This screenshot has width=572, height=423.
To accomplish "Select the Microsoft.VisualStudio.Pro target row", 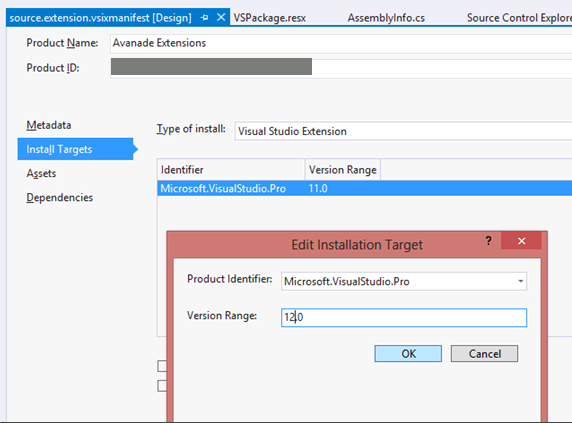I will 364,189.
